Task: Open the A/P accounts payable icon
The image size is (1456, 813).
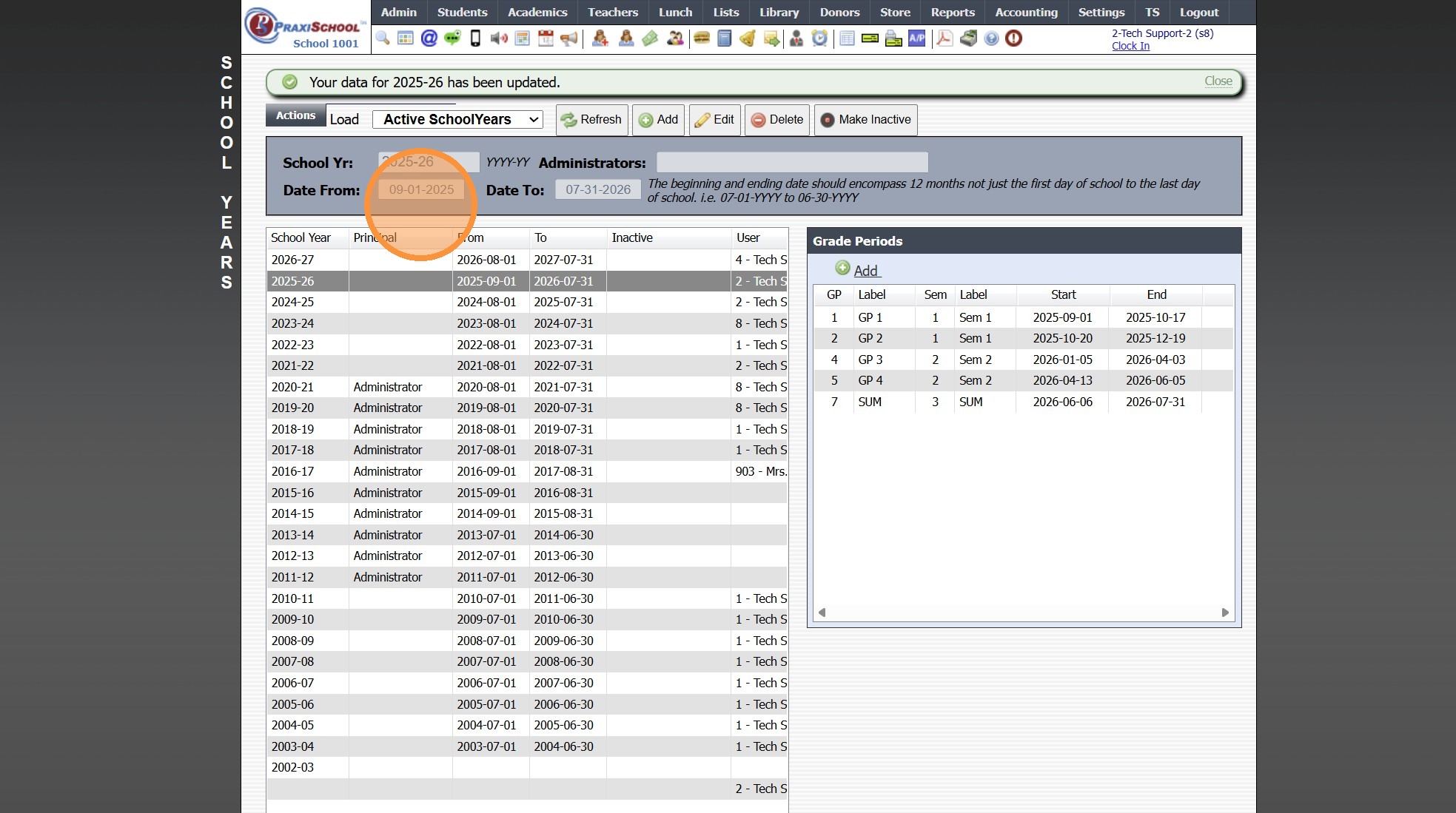Action: (916, 38)
